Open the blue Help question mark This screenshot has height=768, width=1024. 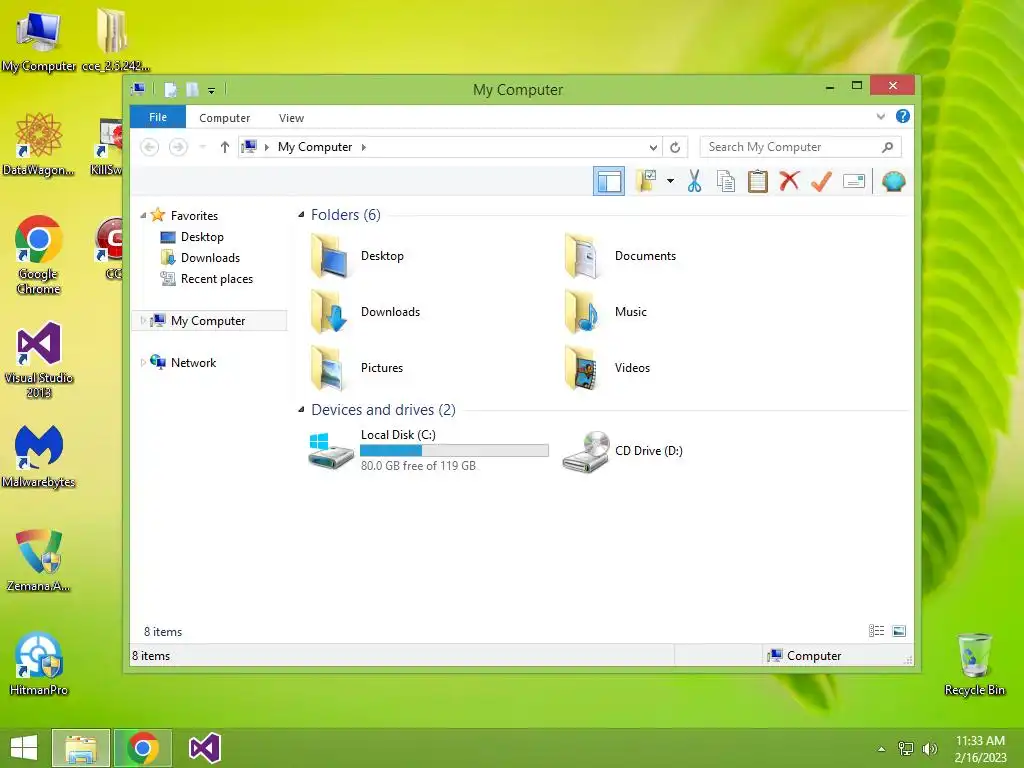coord(903,116)
